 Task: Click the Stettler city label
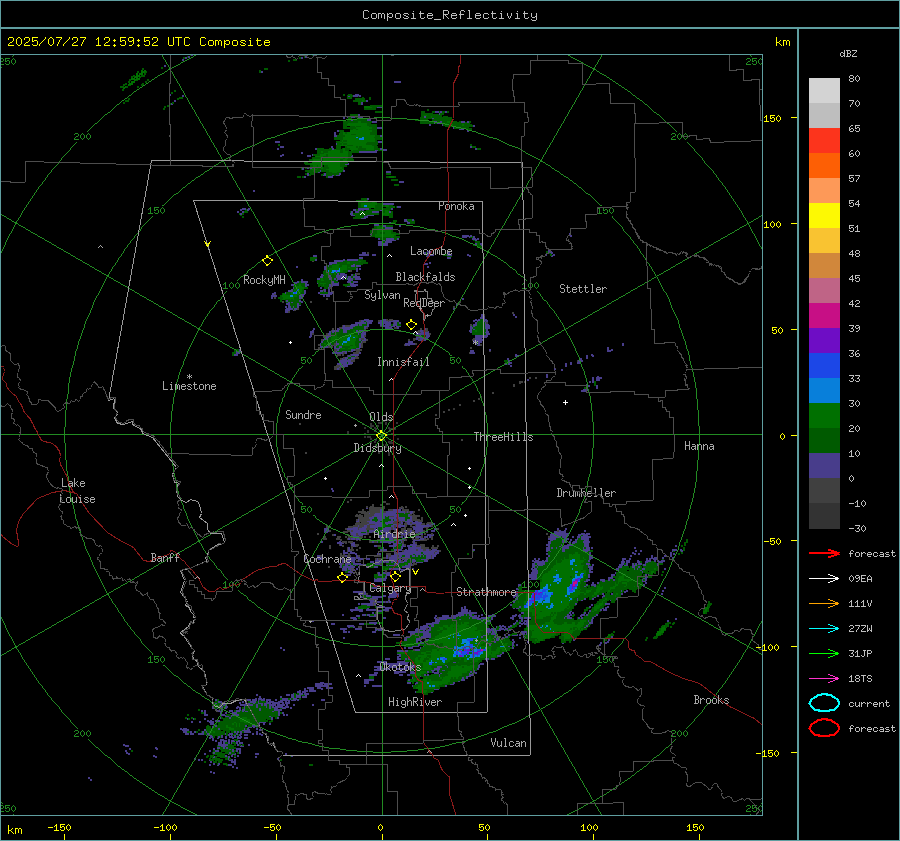pyautogui.click(x=583, y=289)
